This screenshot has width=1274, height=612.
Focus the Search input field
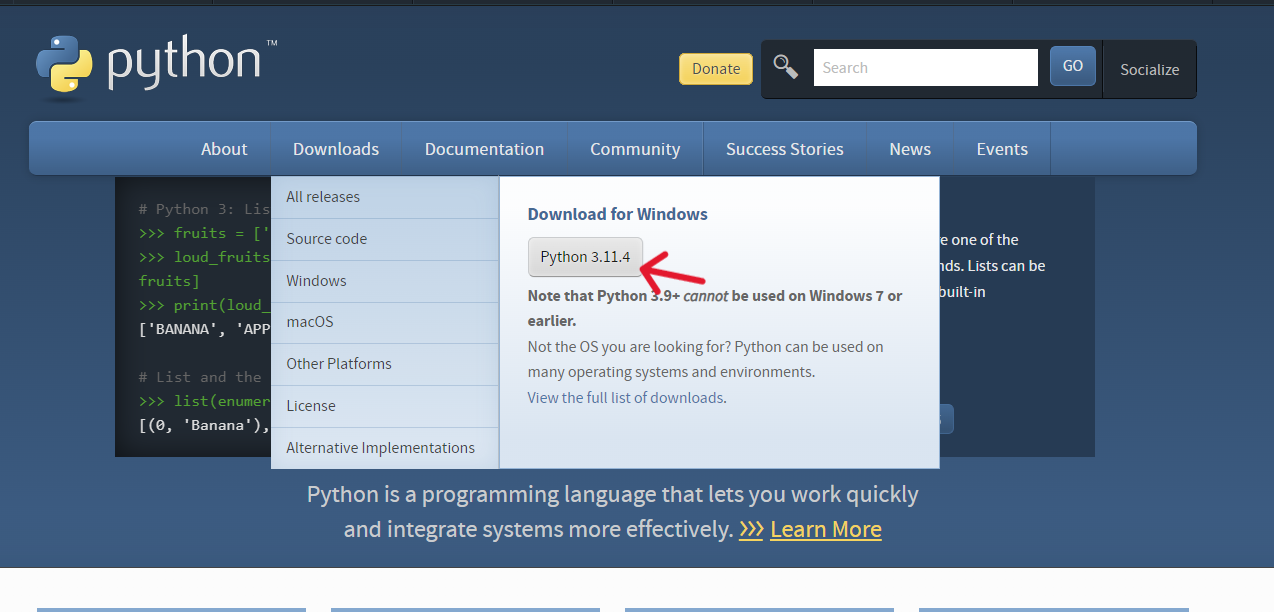tap(926, 68)
